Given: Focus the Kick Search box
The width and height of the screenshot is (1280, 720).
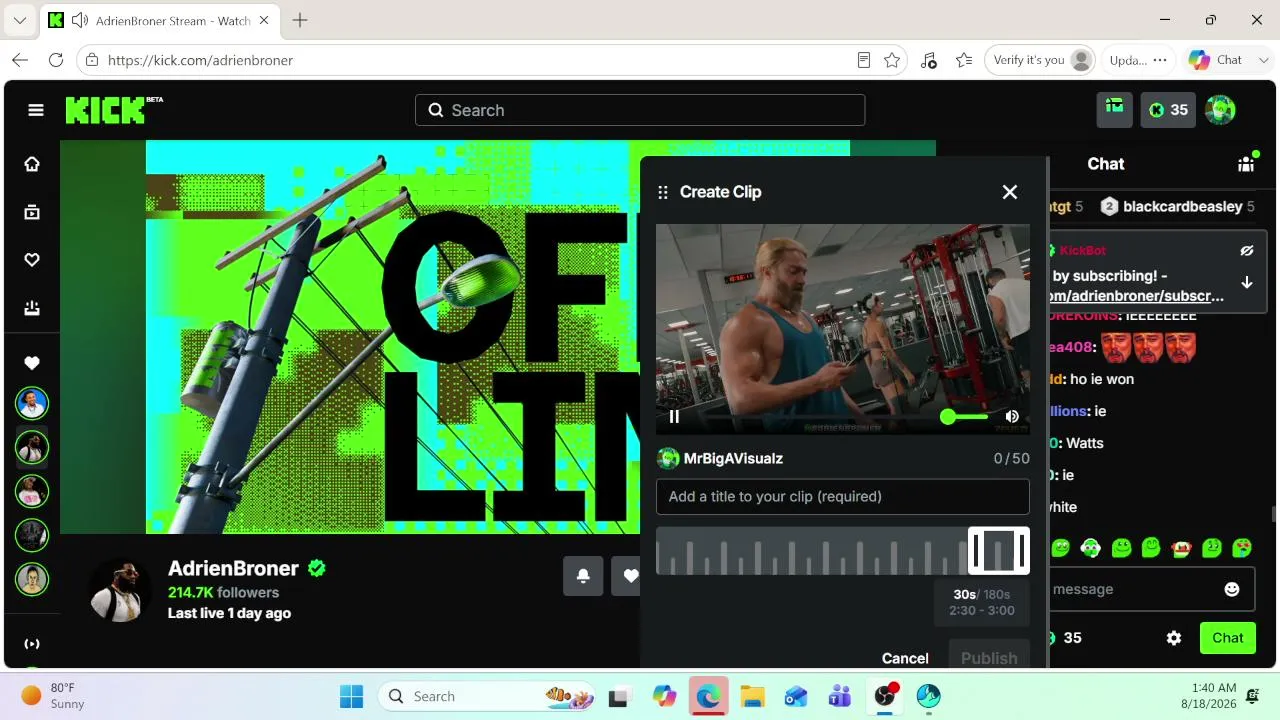Looking at the screenshot, I should click(x=640, y=110).
